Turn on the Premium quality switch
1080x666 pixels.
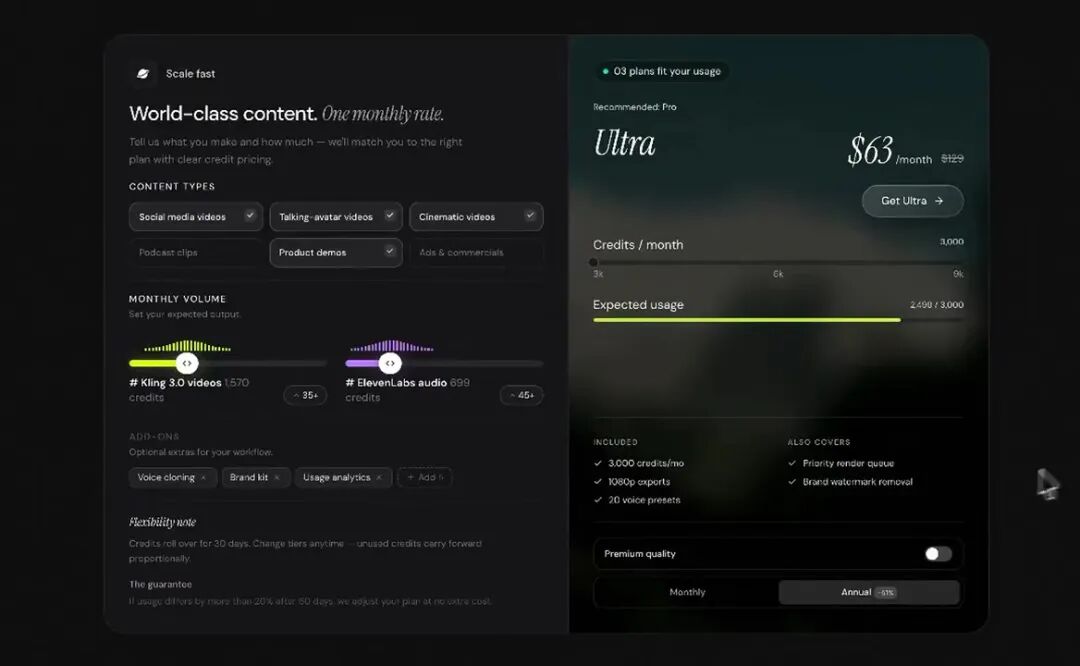pos(938,554)
